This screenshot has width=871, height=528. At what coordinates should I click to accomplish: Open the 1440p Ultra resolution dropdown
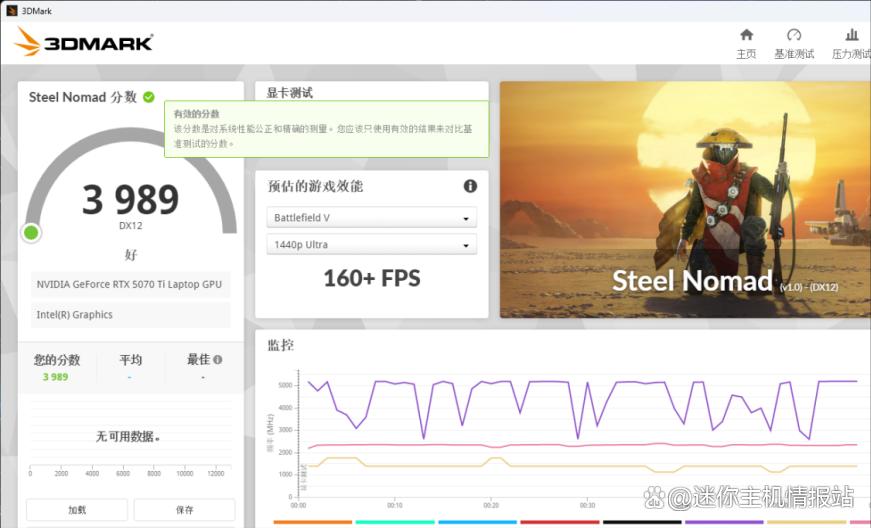[x=372, y=244]
